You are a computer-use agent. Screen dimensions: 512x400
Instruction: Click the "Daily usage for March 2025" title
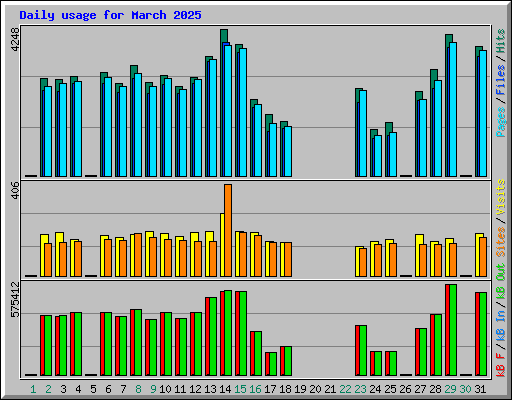click(110, 15)
